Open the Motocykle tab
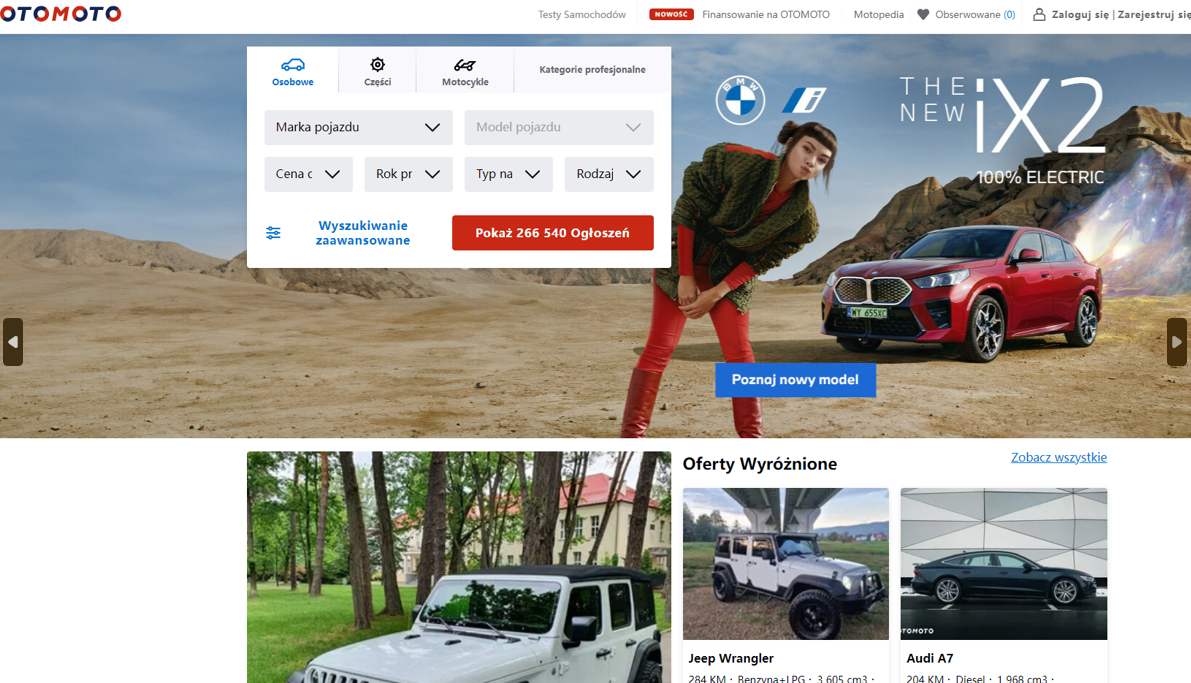This screenshot has width=1191, height=683. click(465, 71)
